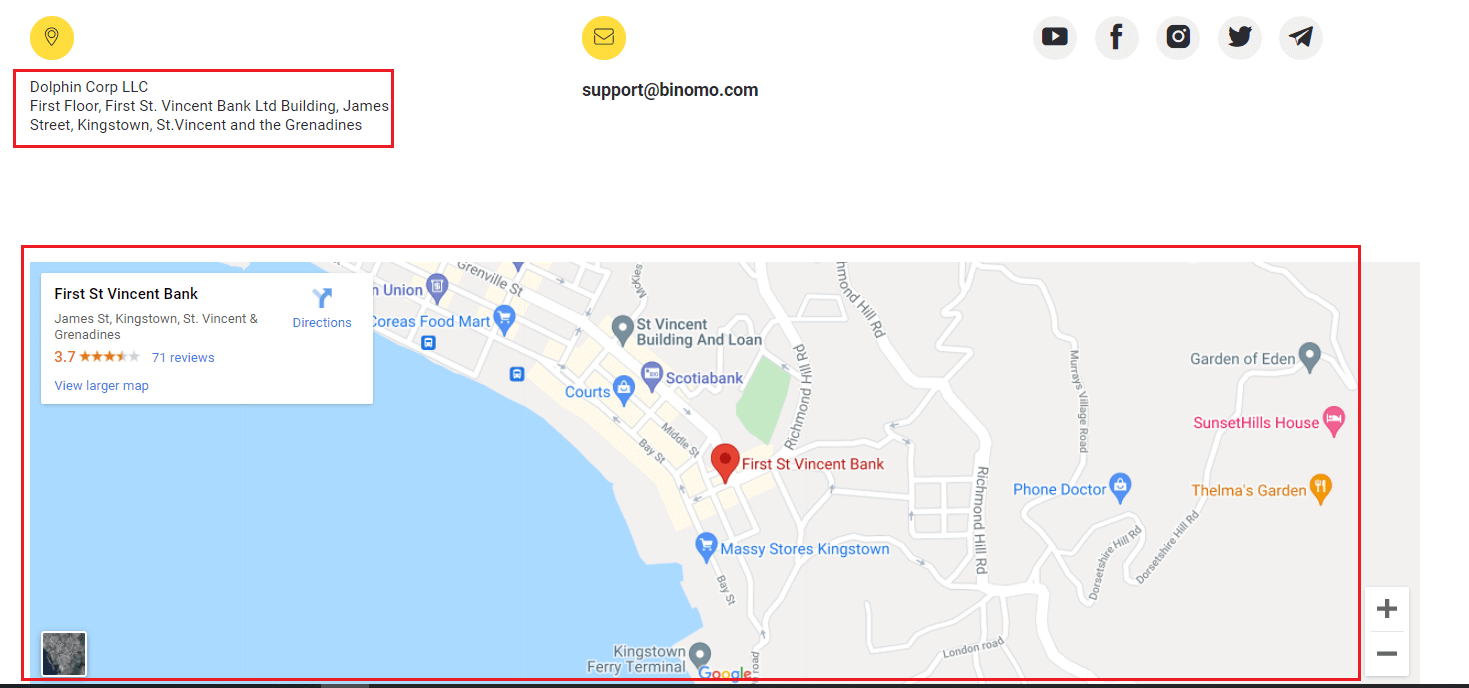Zoom out with the map minus button

[1387, 654]
